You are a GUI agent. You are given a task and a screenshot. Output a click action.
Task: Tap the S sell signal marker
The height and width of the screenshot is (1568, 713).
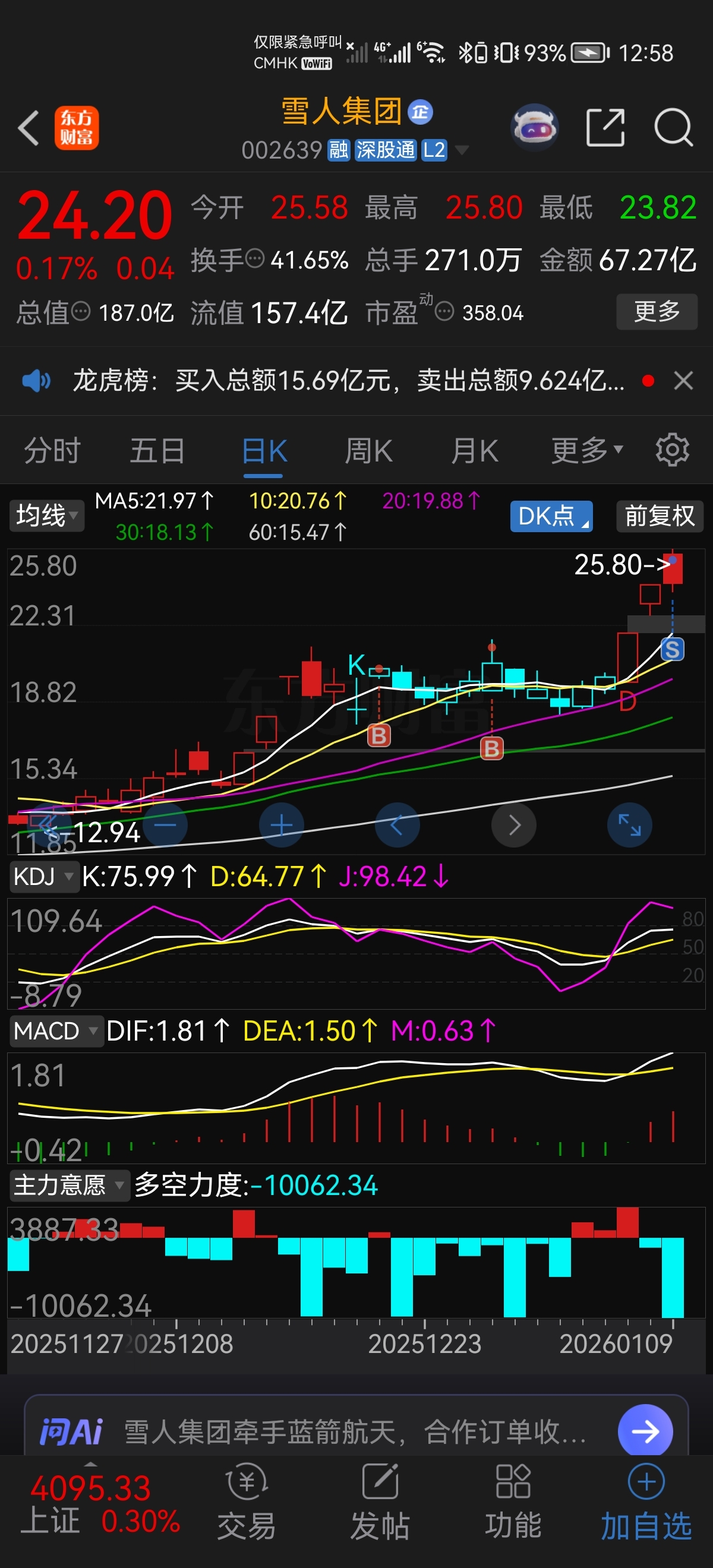pyautogui.click(x=672, y=649)
